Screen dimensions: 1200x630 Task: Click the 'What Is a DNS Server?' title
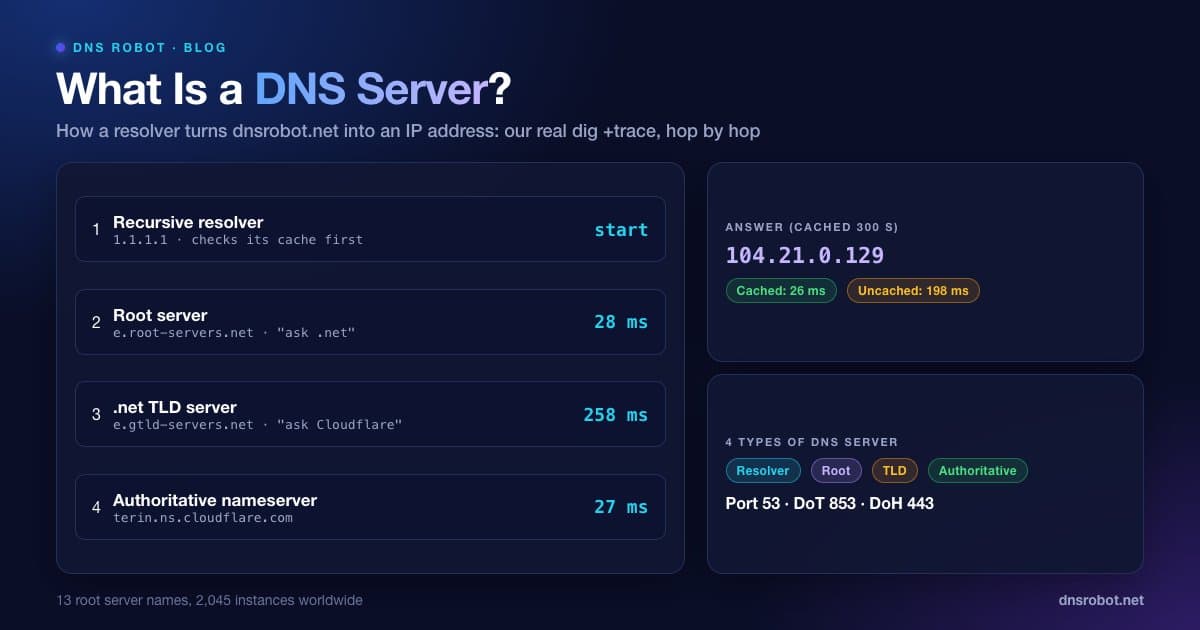[284, 89]
